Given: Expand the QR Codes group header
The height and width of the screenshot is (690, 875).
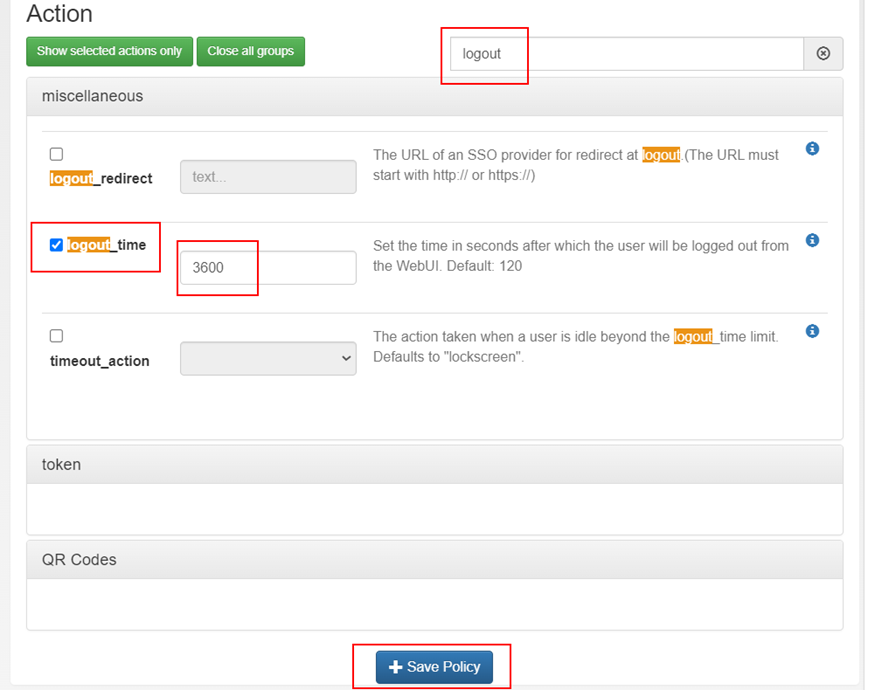Looking at the screenshot, I should [435, 559].
